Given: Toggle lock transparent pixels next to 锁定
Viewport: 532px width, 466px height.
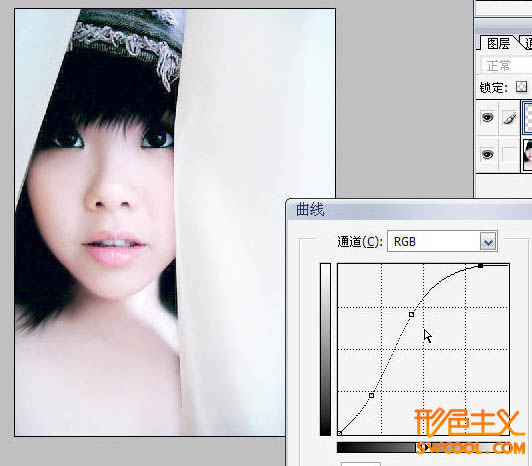Looking at the screenshot, I should point(521,87).
